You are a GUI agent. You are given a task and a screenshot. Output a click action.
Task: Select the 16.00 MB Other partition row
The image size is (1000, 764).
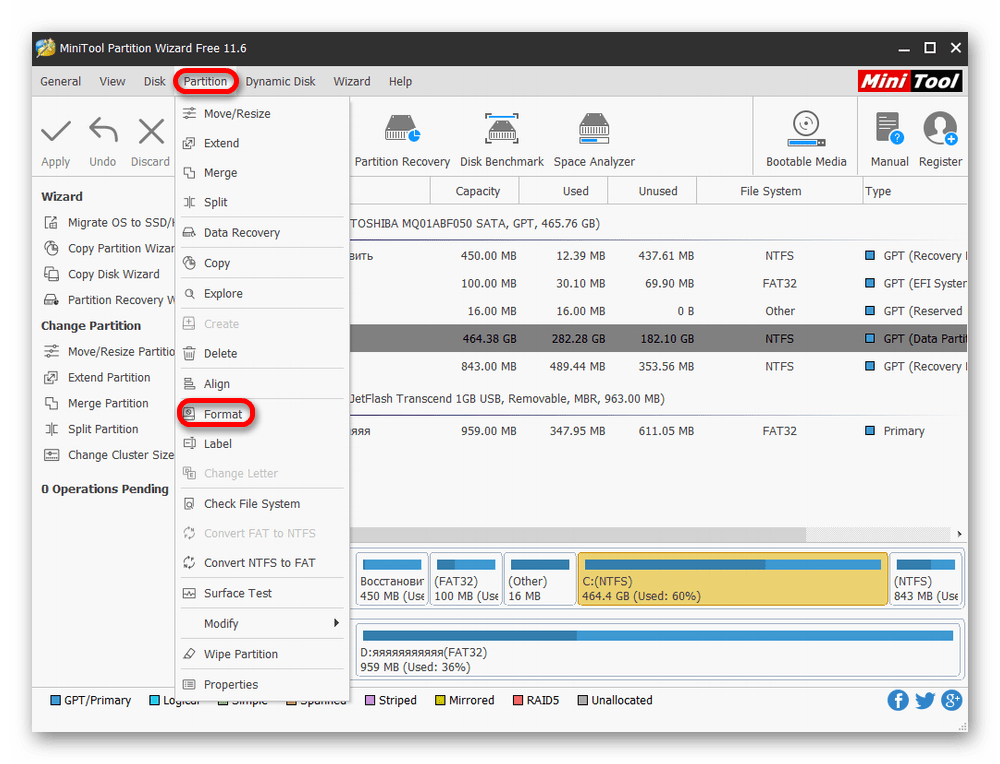coord(658,311)
